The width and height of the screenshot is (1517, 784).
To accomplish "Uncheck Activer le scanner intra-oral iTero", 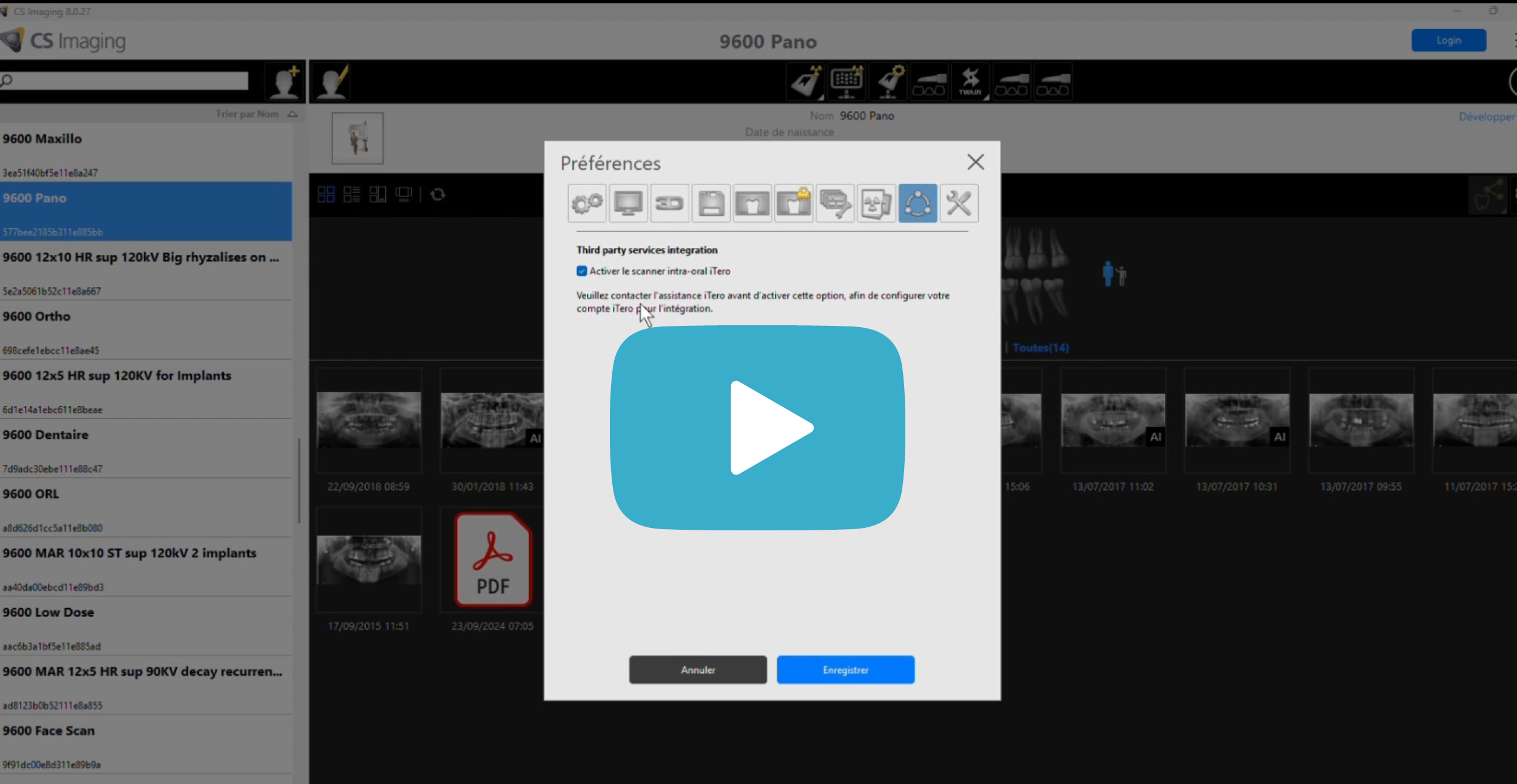I will pyautogui.click(x=581, y=271).
